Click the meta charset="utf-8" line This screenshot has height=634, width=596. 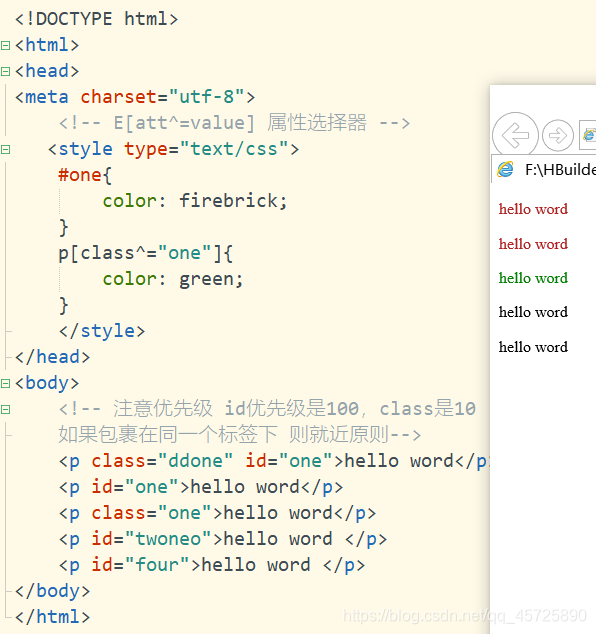(x=135, y=97)
